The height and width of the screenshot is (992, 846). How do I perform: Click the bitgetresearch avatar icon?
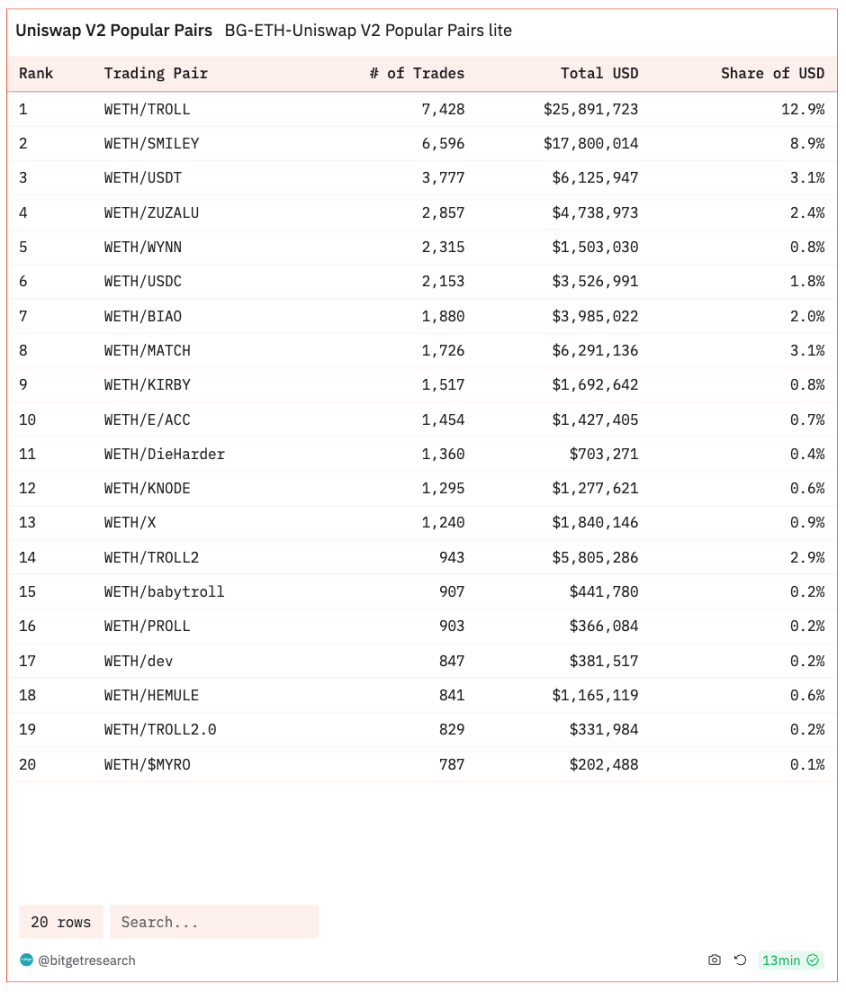(26, 960)
